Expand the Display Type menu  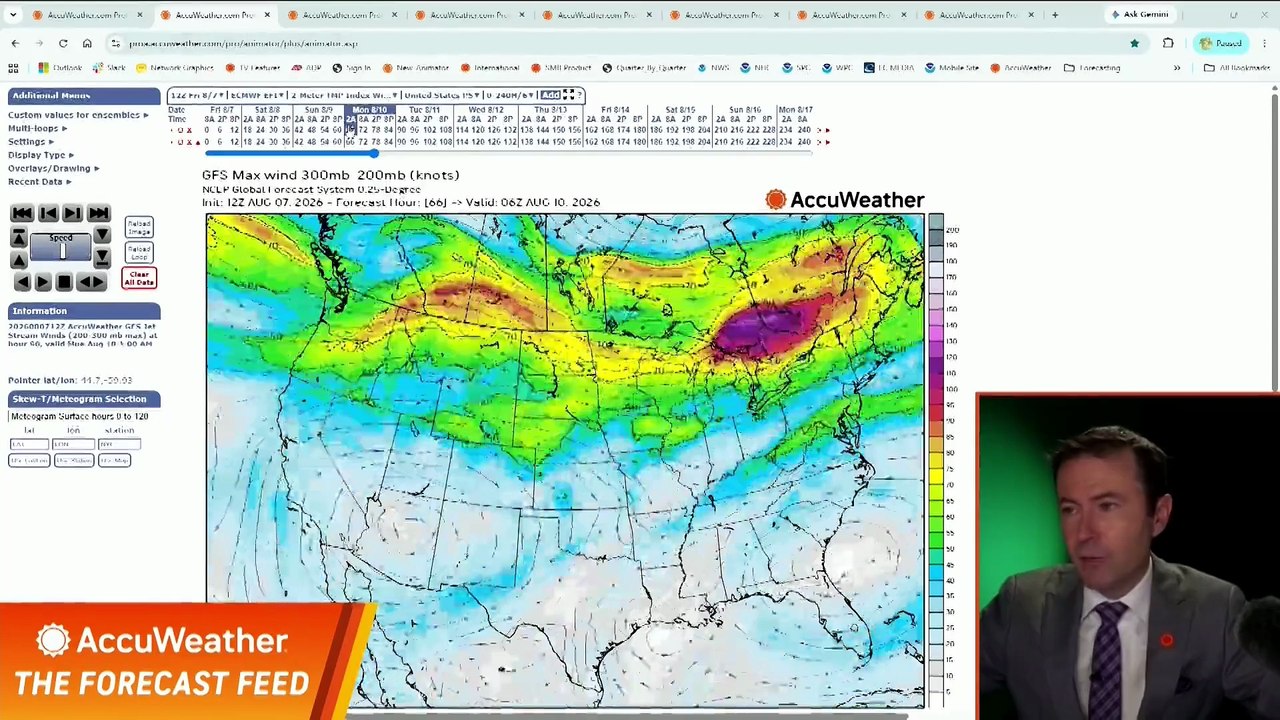[x=41, y=155]
